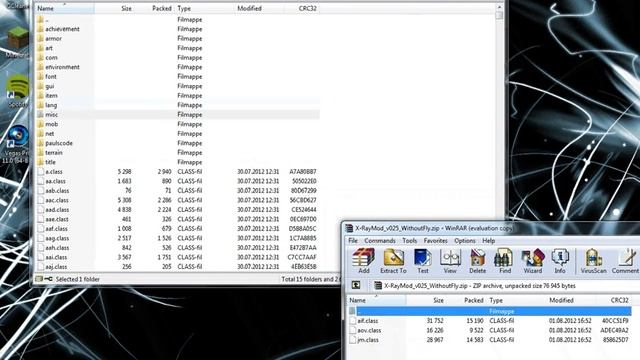Image resolution: width=640 pixels, height=360 pixels.
Task: Select aif.class in the X-RayMod archive
Action: tap(490, 321)
